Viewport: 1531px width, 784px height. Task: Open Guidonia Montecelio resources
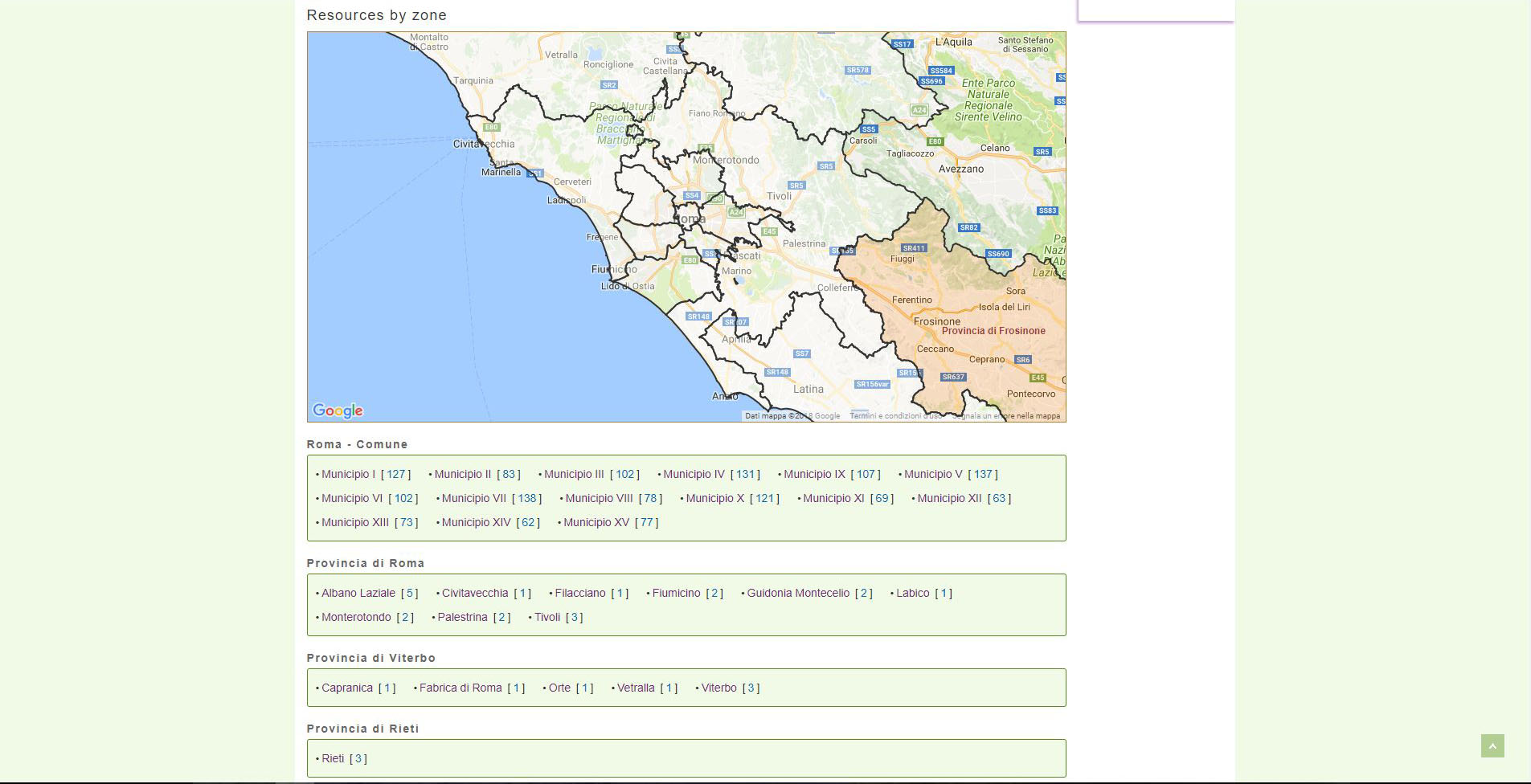(798, 593)
